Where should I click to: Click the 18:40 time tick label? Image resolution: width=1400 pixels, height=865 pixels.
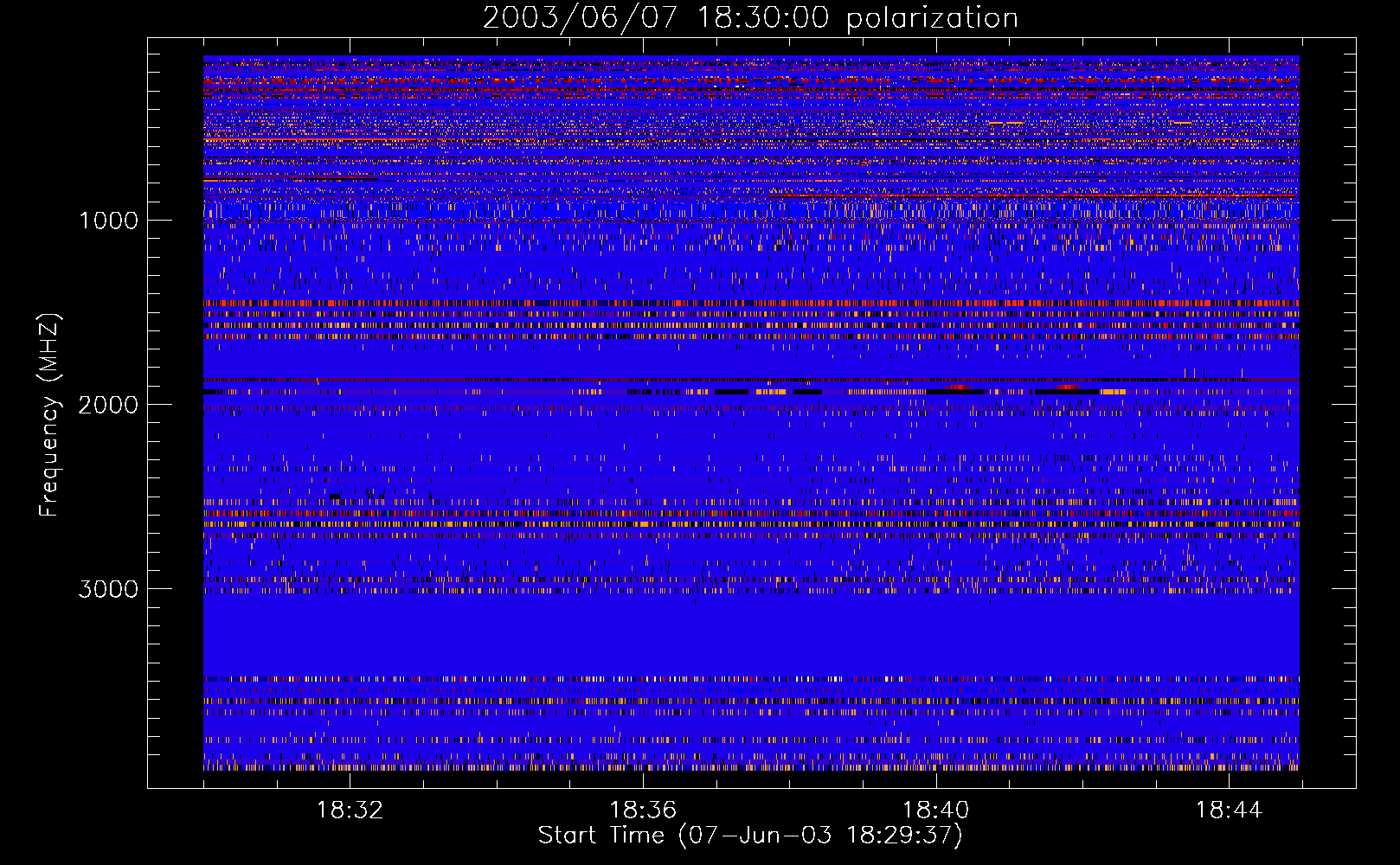coord(936,811)
